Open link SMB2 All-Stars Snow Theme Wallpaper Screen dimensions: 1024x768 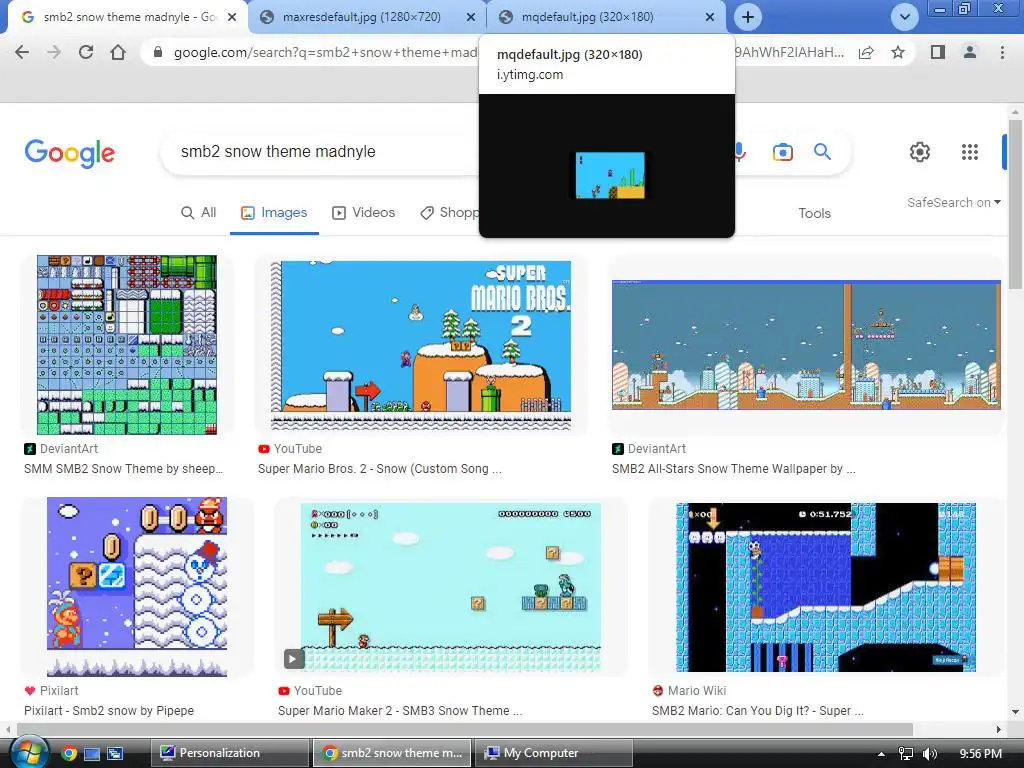click(x=733, y=469)
